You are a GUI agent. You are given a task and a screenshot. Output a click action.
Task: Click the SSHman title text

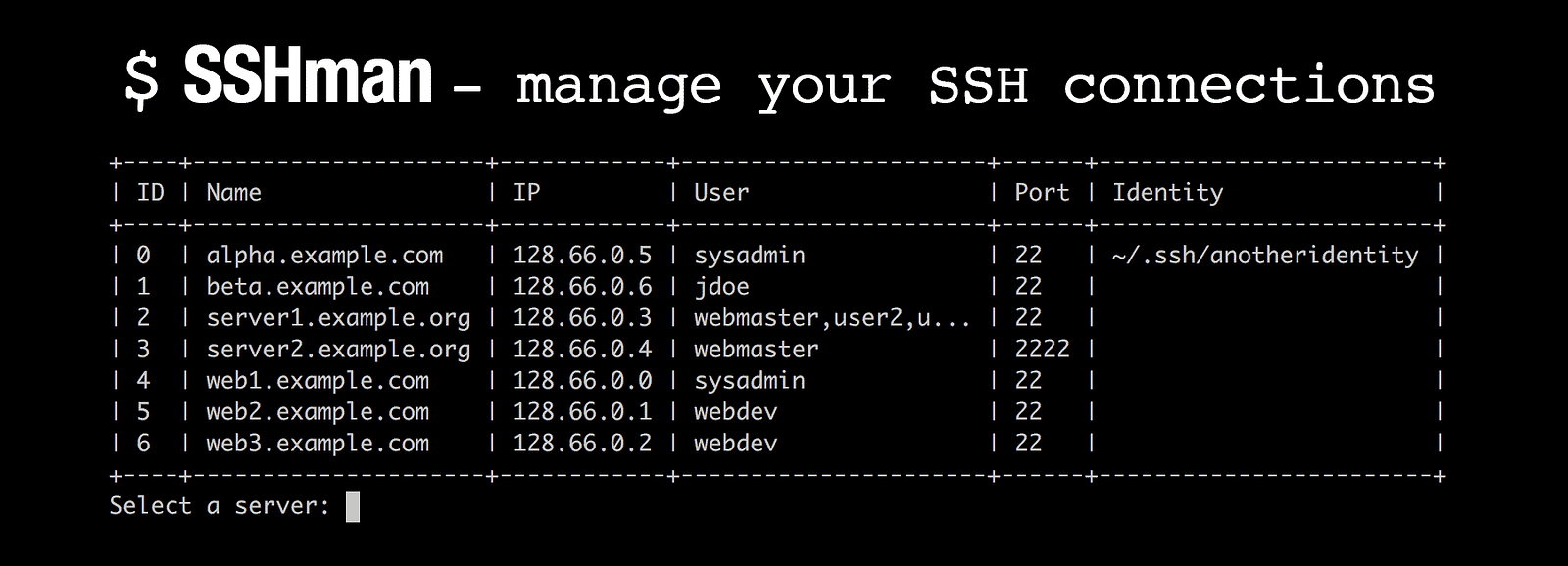point(308,77)
